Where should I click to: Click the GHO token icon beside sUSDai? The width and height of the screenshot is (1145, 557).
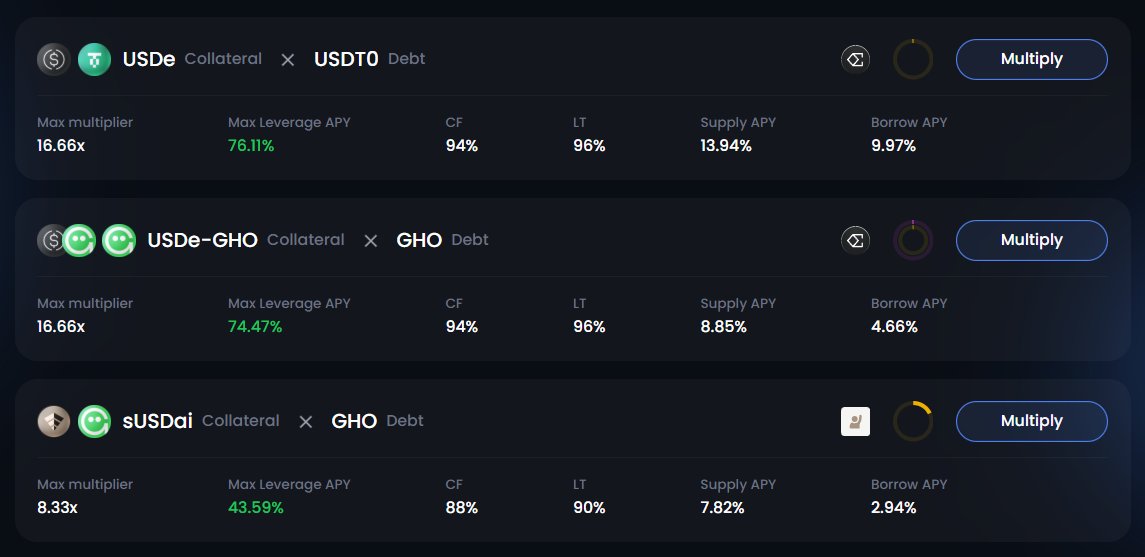(x=94, y=421)
